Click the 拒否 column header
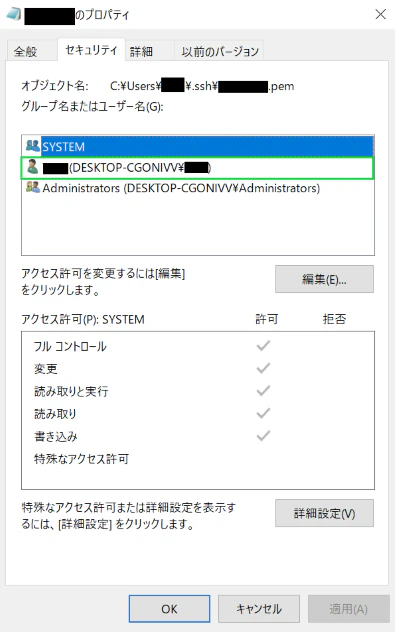The image size is (395, 632). click(335, 320)
